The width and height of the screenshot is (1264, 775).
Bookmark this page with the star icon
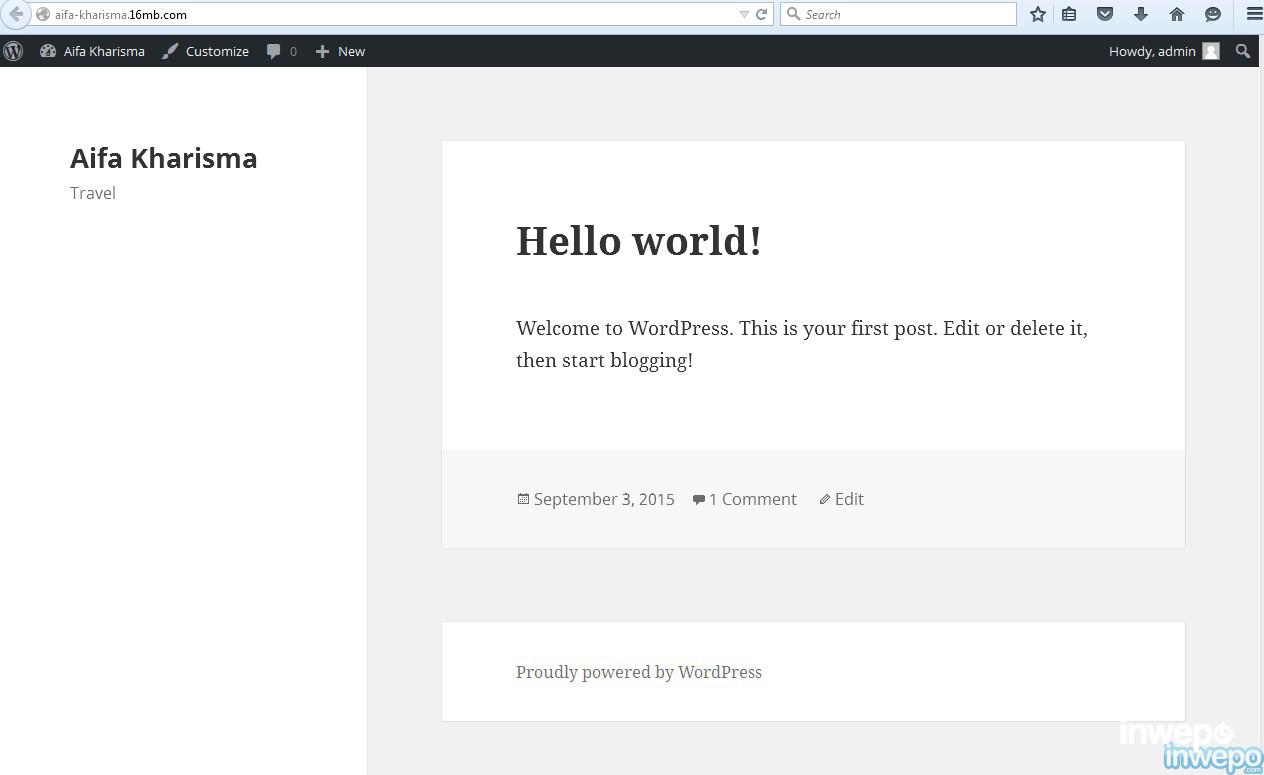pyautogui.click(x=1038, y=14)
